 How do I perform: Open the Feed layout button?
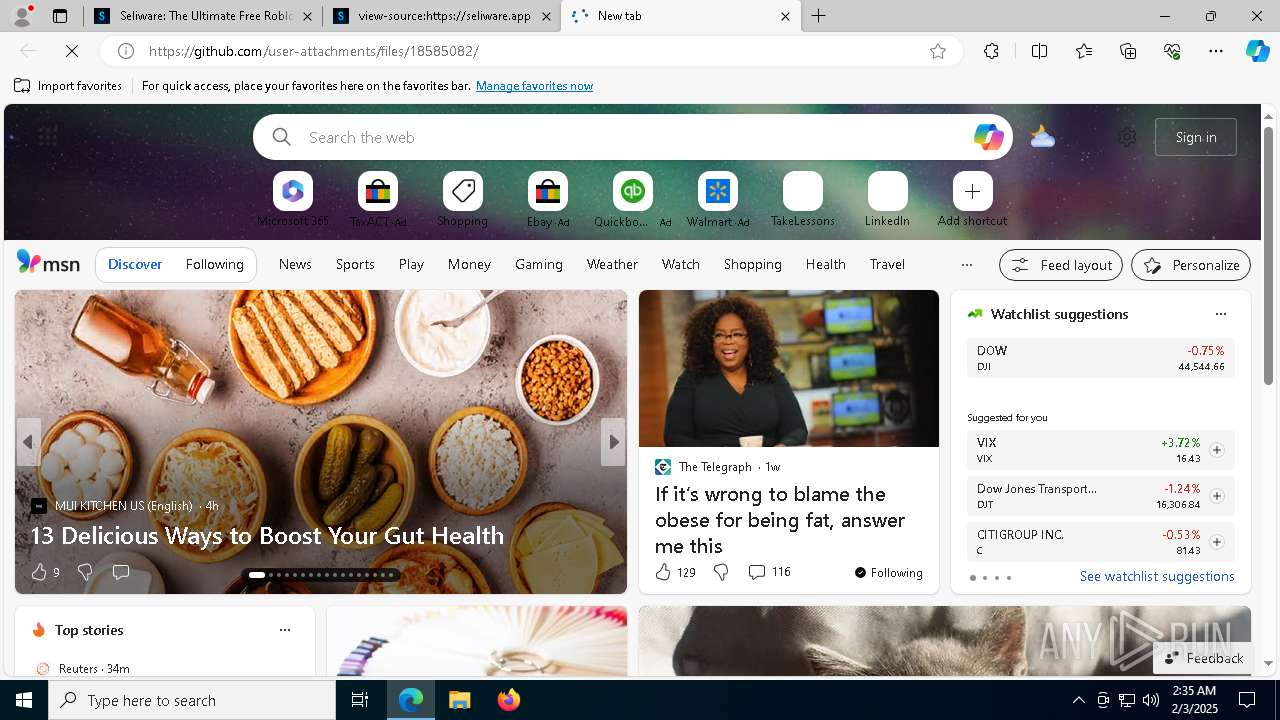[x=1061, y=265]
